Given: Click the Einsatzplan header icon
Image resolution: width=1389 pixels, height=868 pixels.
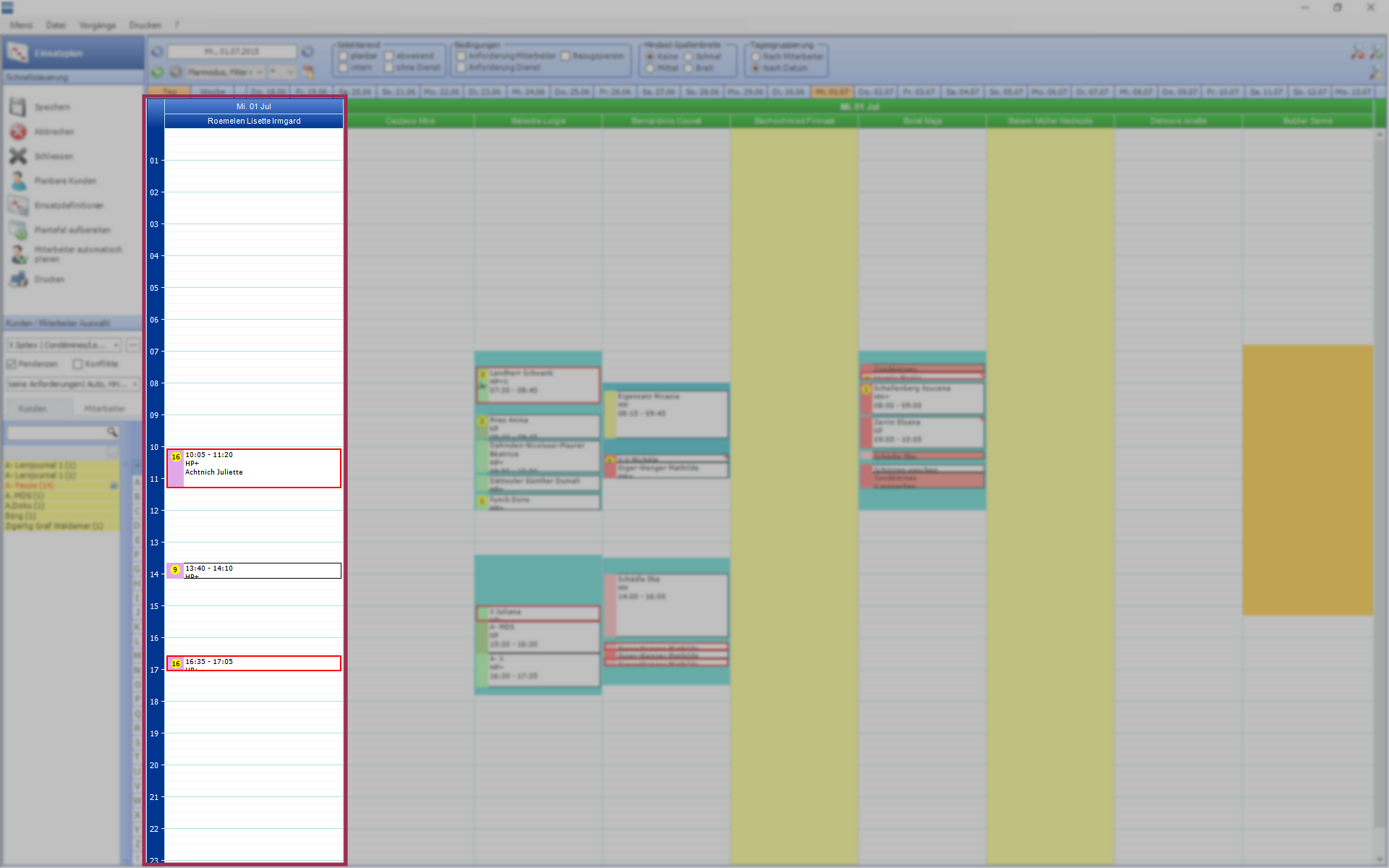Looking at the screenshot, I should tap(18, 53).
